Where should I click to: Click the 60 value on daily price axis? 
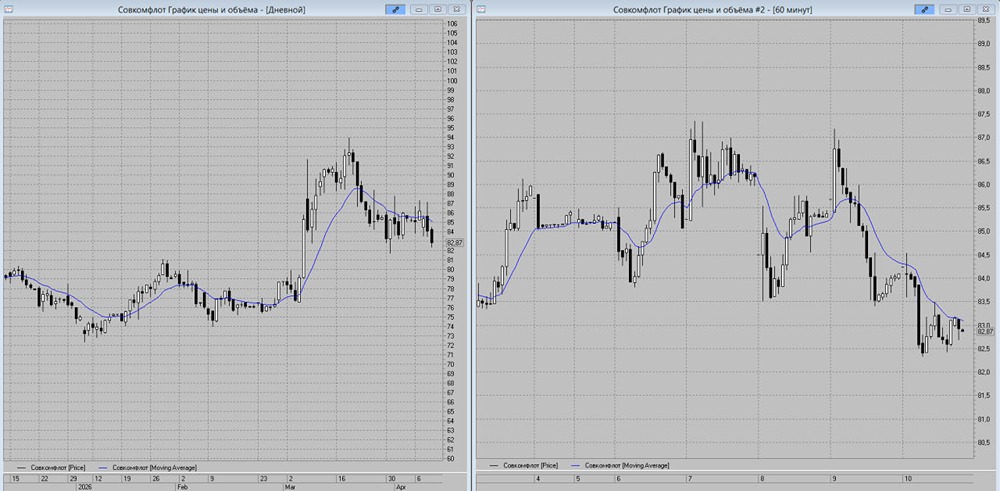coord(451,458)
